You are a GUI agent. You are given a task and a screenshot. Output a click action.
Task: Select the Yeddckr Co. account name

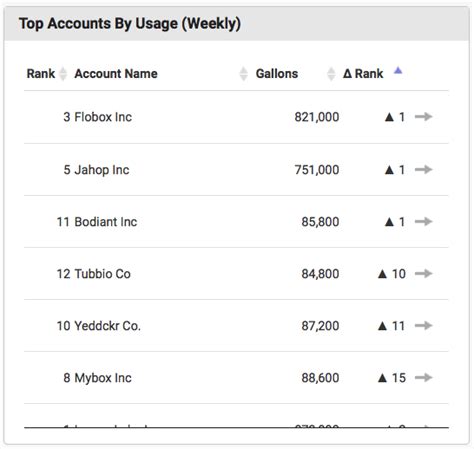point(107,326)
